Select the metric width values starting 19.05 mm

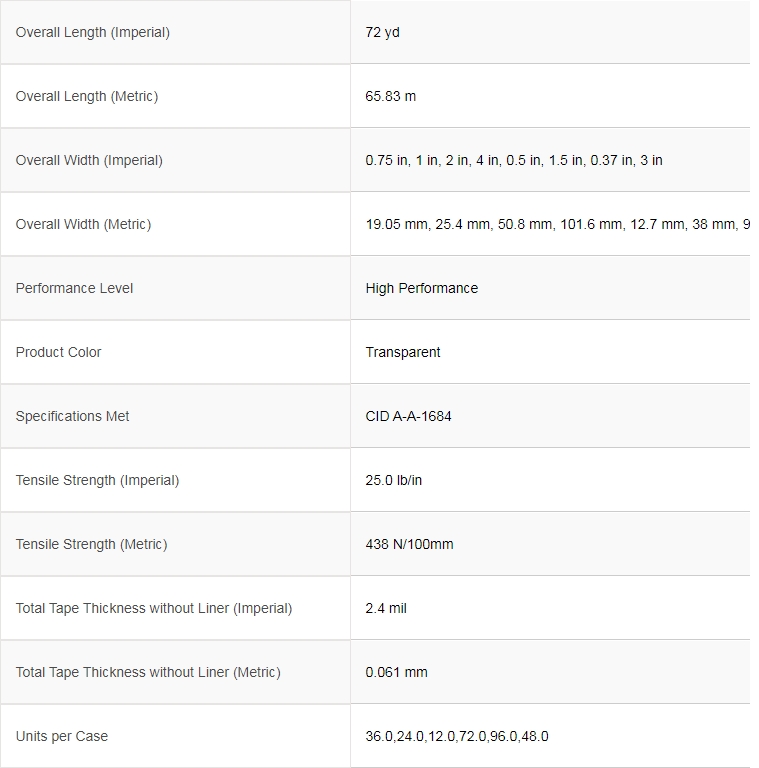[557, 224]
